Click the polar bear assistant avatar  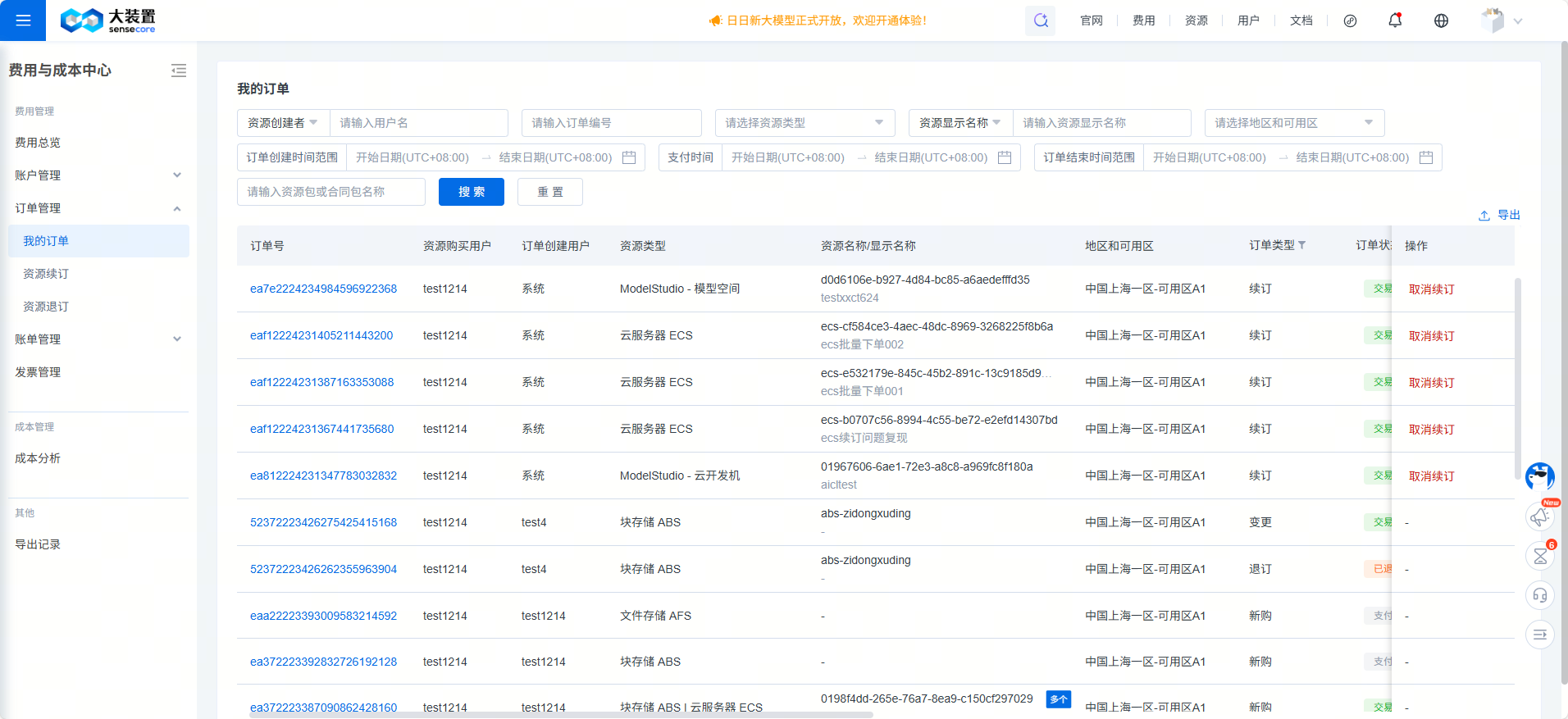coord(1539,476)
